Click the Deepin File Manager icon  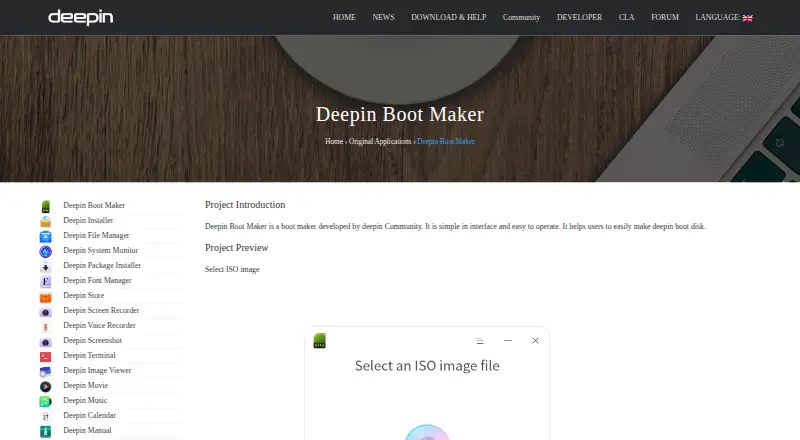(45, 236)
